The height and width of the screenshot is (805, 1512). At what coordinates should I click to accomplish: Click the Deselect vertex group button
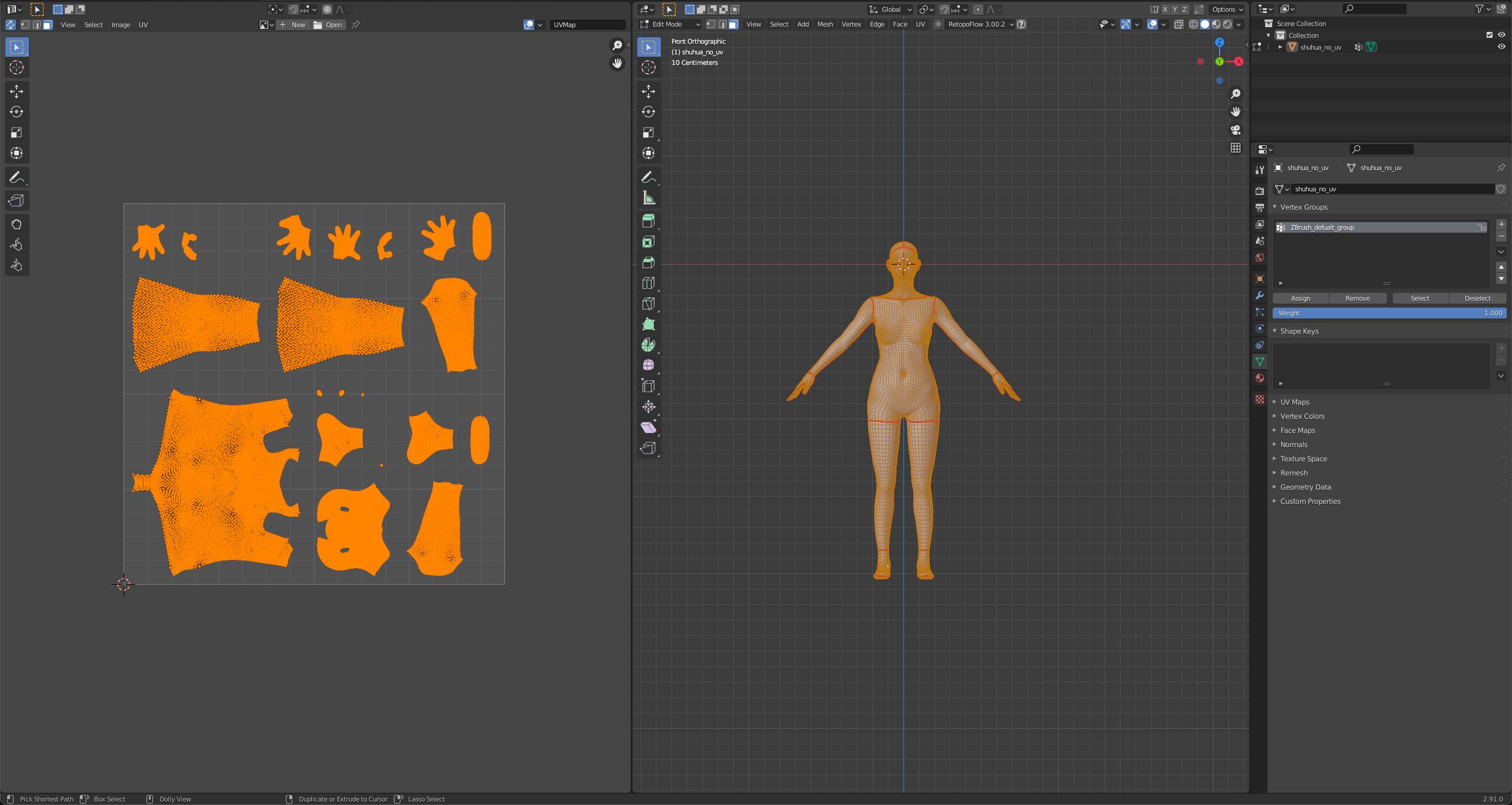click(1477, 298)
